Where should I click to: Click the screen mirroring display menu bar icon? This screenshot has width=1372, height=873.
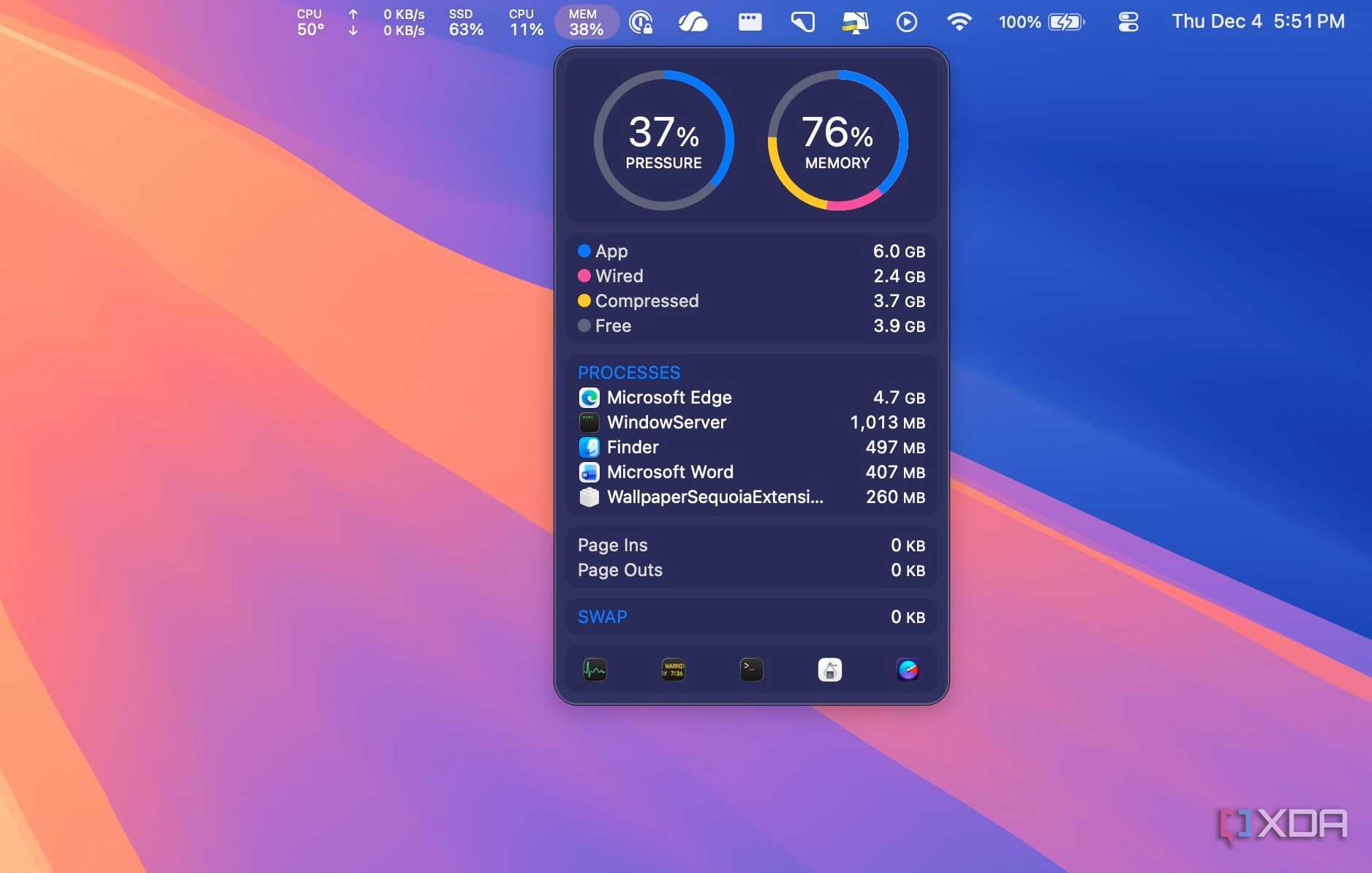[855, 22]
